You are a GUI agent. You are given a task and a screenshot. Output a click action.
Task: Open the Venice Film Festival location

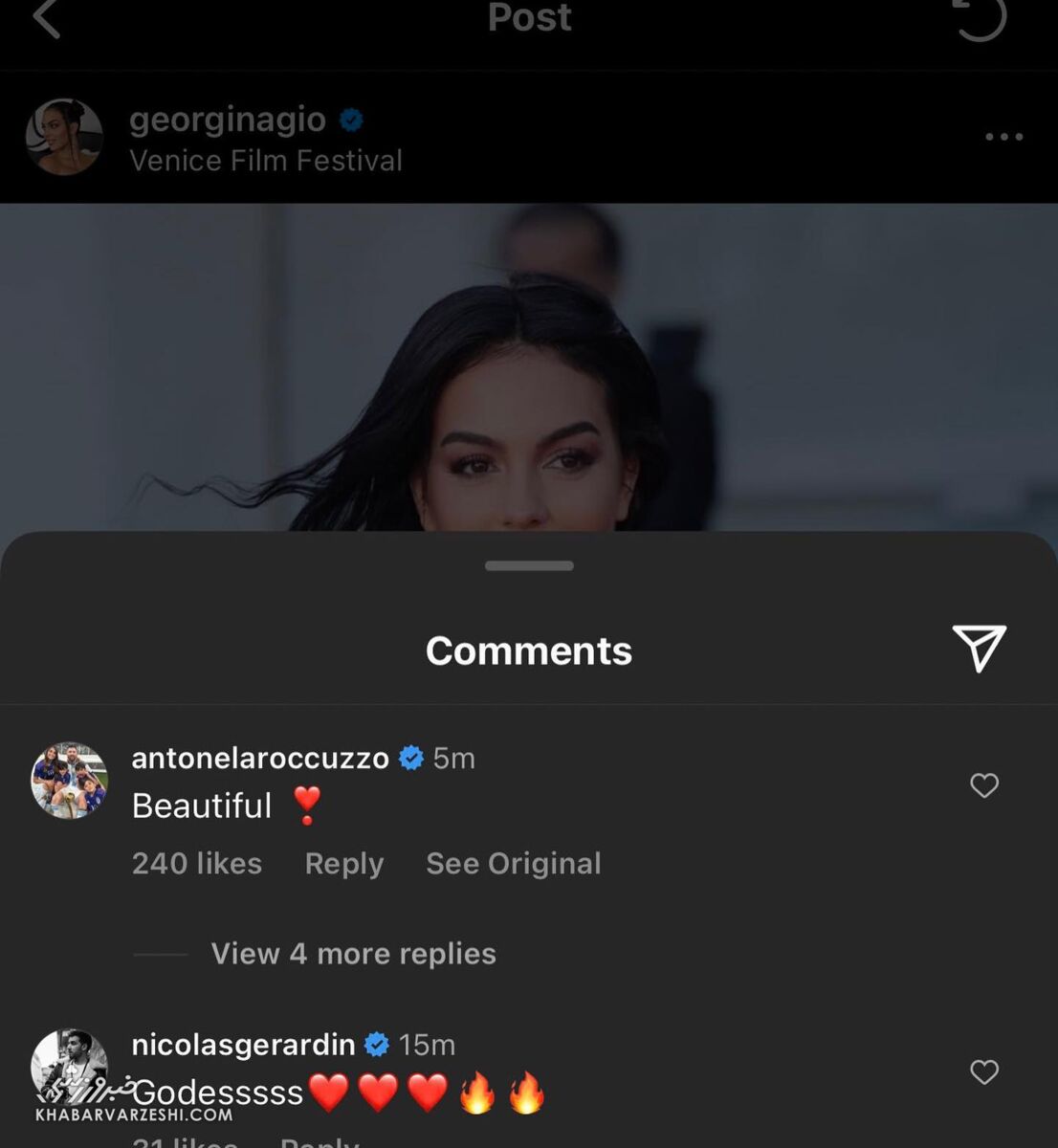[x=266, y=161]
